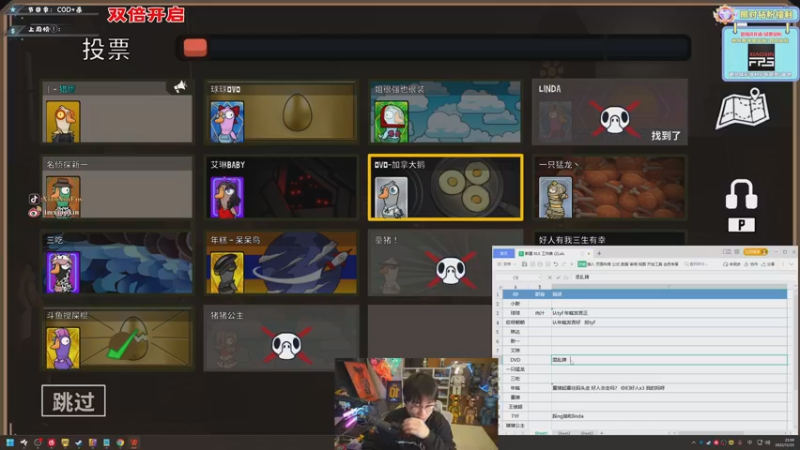
Task: Switch to the Sheet3 tab
Action: (x=587, y=433)
